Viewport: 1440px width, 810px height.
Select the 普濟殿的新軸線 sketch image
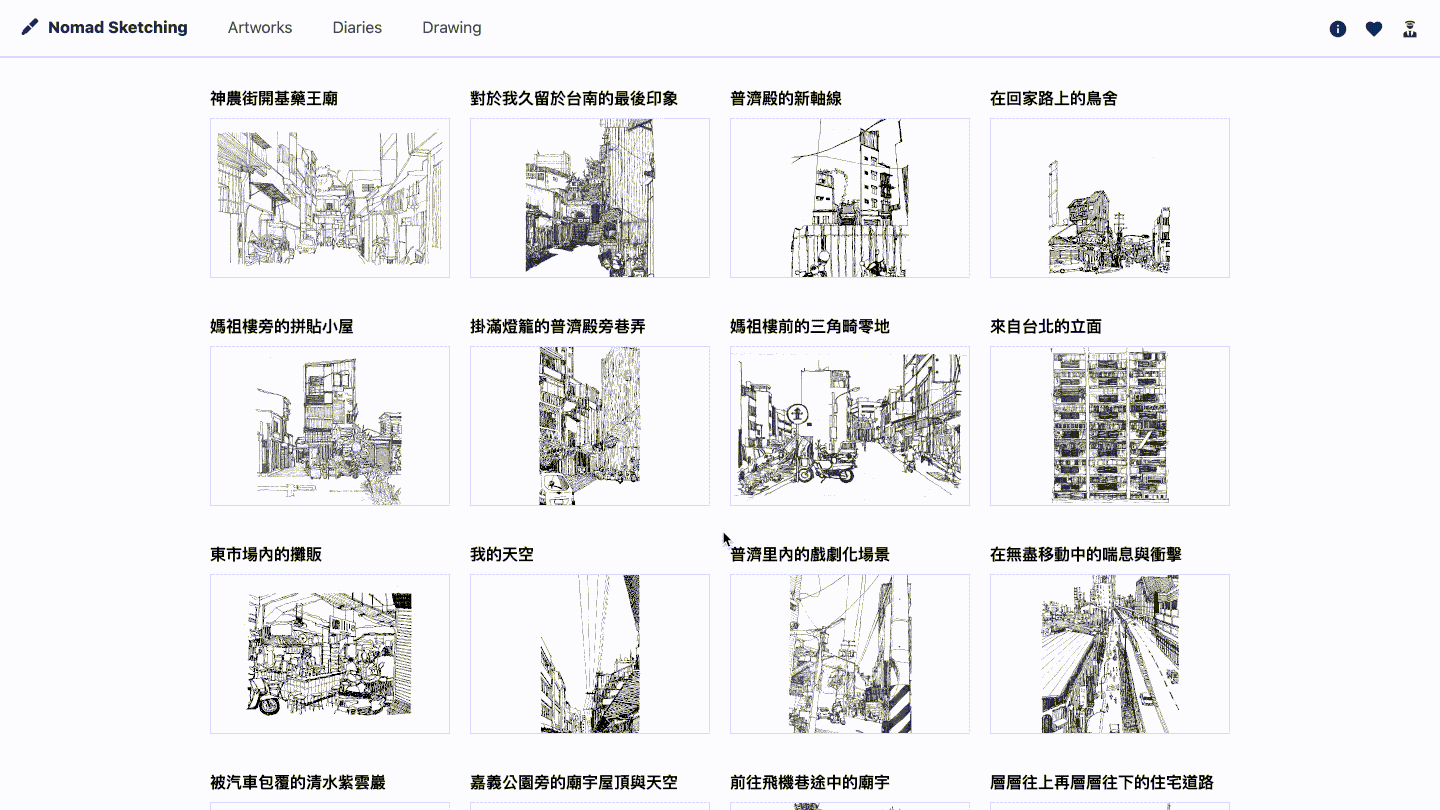tap(850, 198)
